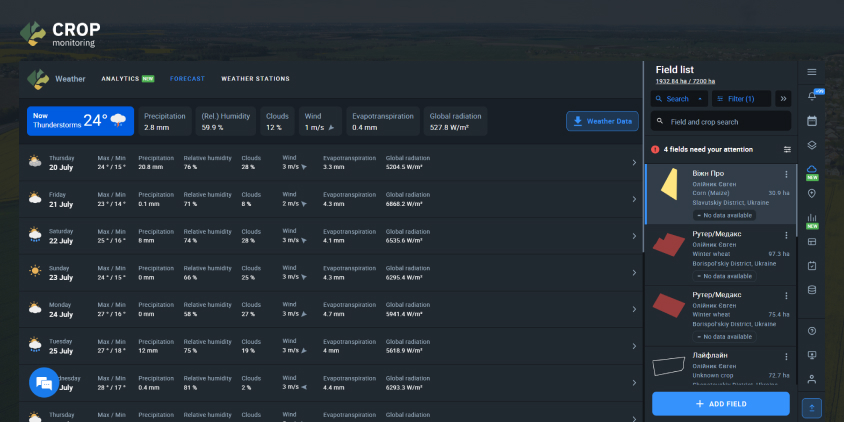Image resolution: width=844 pixels, height=422 pixels.
Task: Switch to the Analytics tab
Action: coord(127,78)
